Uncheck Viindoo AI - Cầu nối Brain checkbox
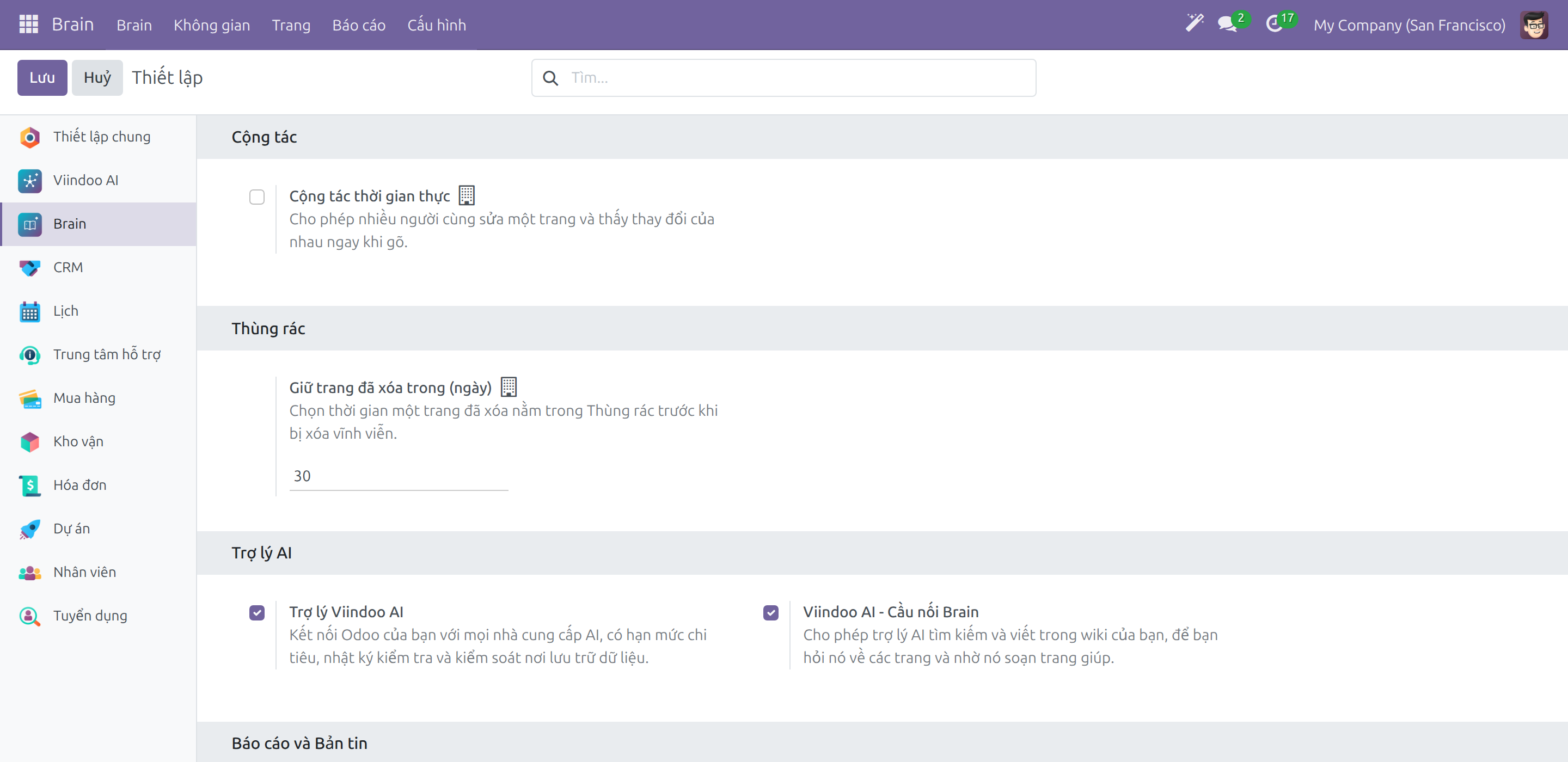 [x=770, y=612]
